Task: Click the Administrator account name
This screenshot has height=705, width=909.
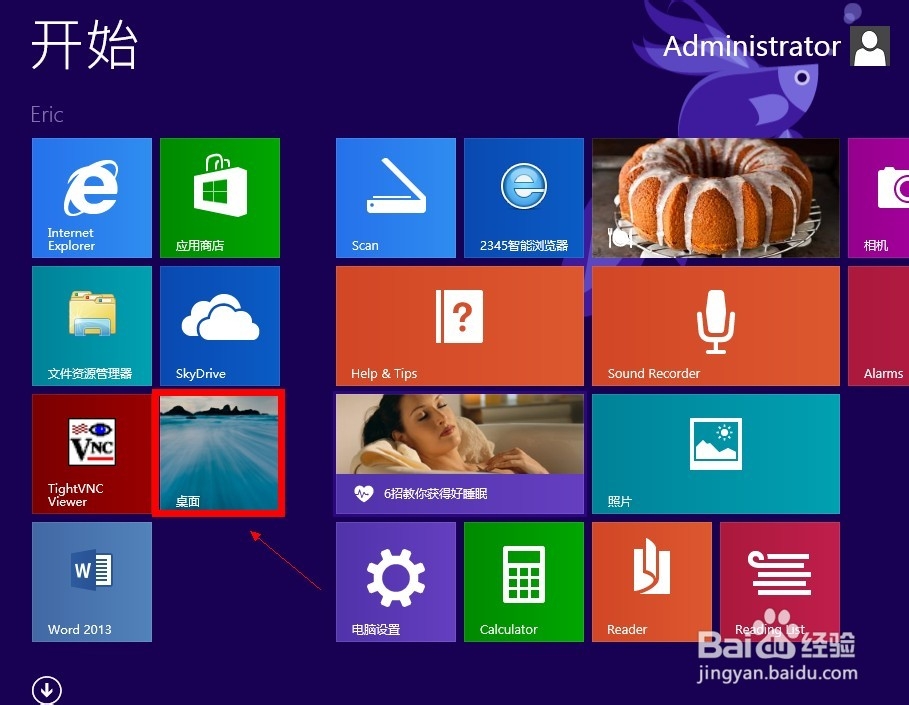Action: coord(752,46)
